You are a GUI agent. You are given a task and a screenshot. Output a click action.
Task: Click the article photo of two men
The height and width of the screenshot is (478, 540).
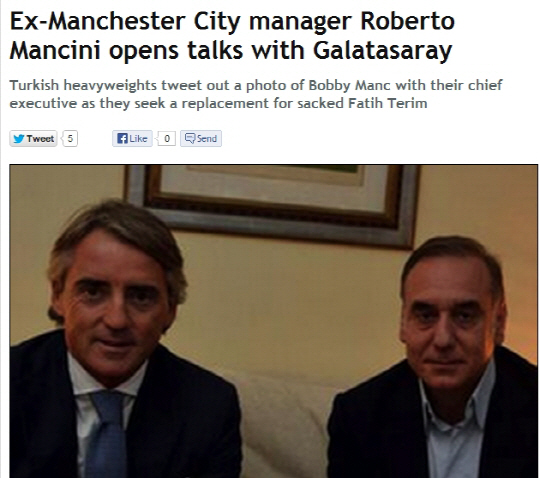point(273,321)
